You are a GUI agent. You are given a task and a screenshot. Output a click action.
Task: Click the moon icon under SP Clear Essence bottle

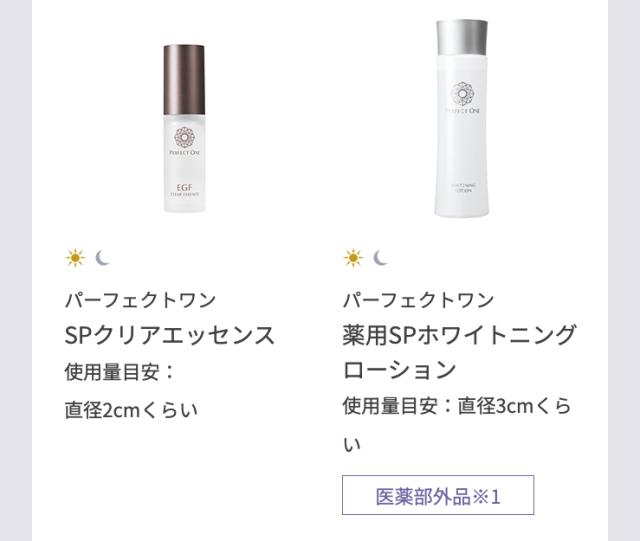[102, 258]
